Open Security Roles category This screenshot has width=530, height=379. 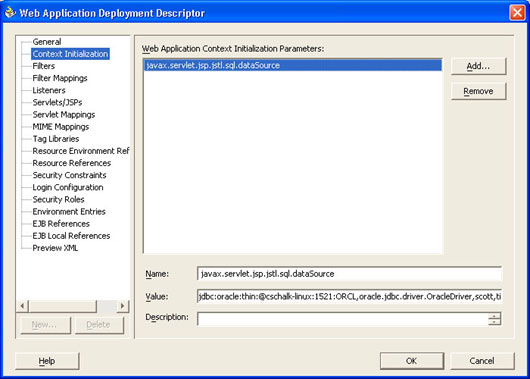(x=58, y=199)
